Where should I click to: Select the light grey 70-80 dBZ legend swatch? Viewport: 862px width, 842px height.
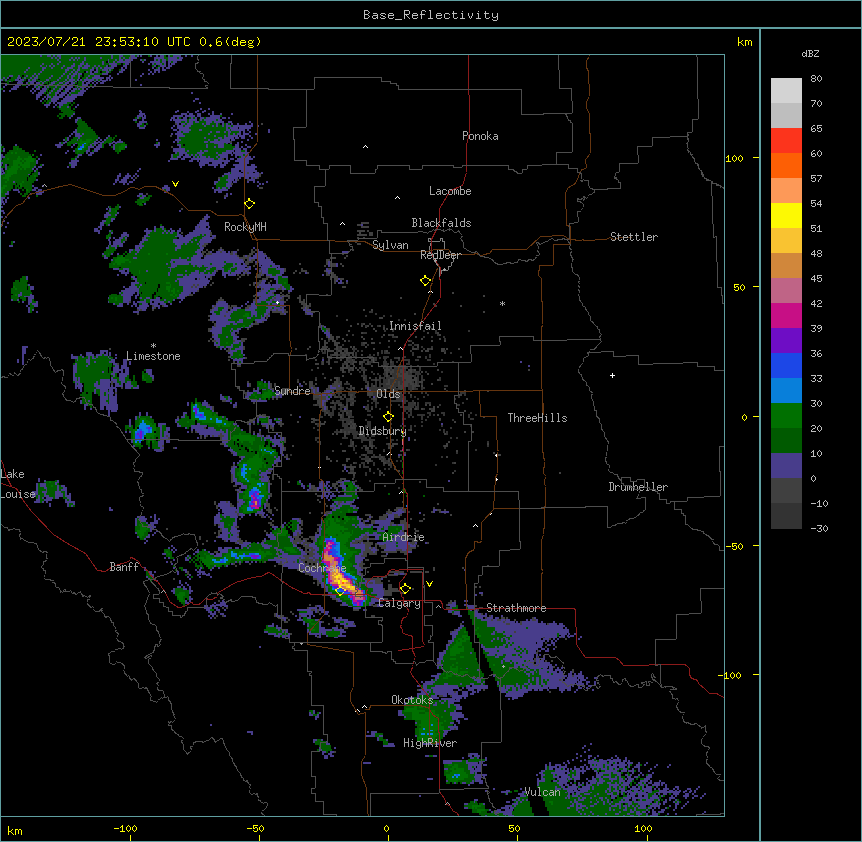coord(786,91)
